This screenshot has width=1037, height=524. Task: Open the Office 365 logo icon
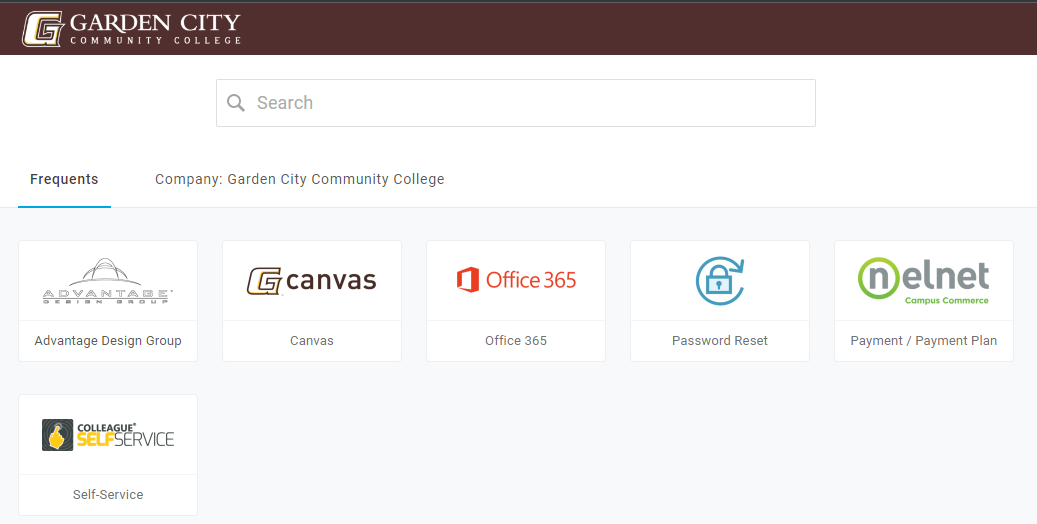pos(516,280)
